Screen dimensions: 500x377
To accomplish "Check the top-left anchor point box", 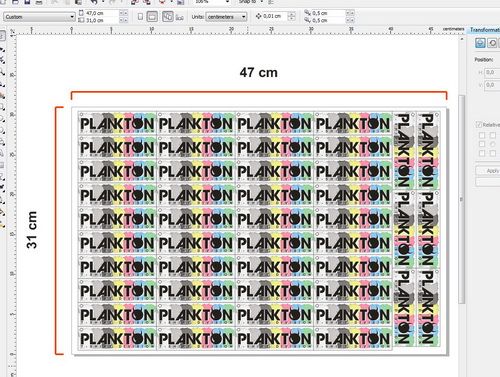I will point(482,135).
